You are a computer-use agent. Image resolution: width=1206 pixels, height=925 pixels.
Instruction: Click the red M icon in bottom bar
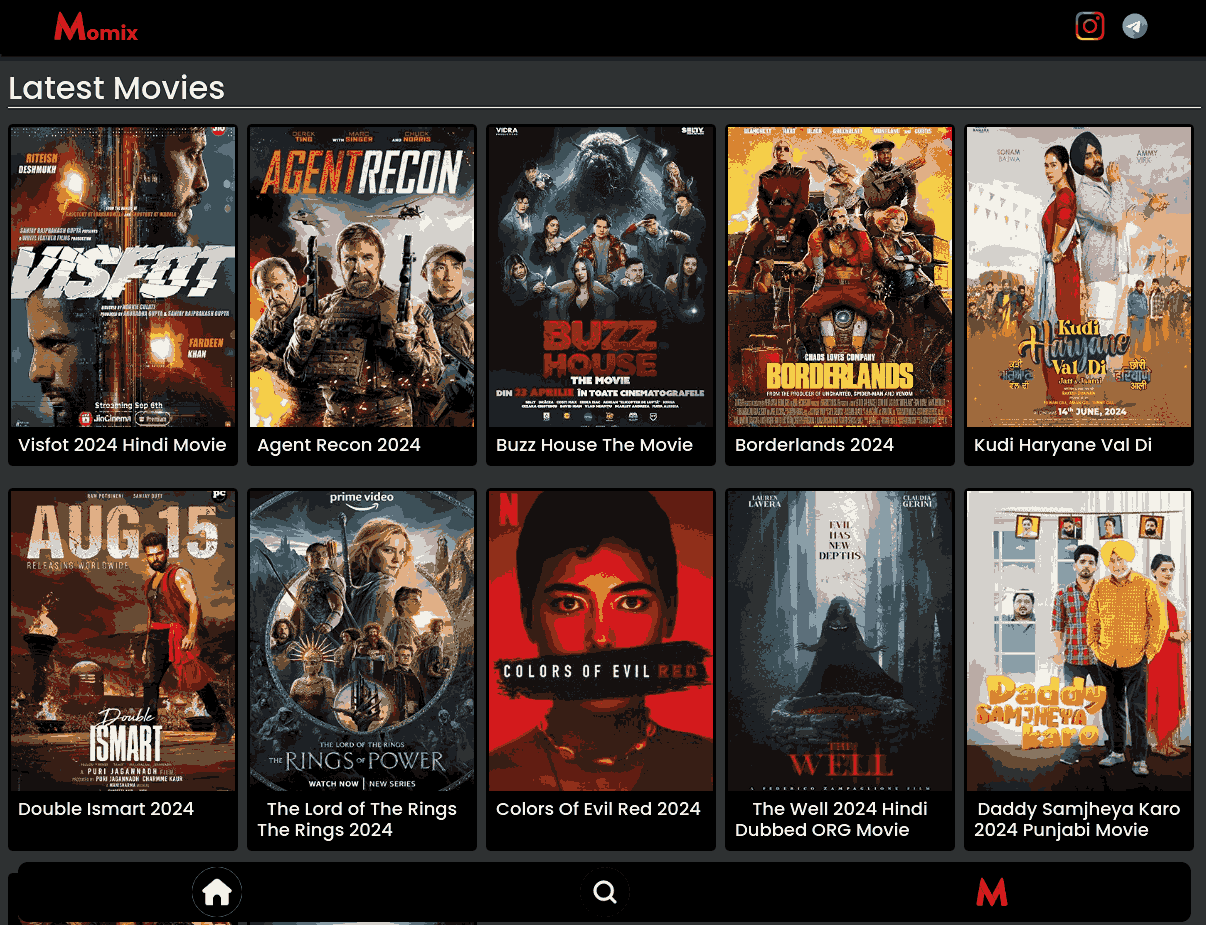[991, 892]
